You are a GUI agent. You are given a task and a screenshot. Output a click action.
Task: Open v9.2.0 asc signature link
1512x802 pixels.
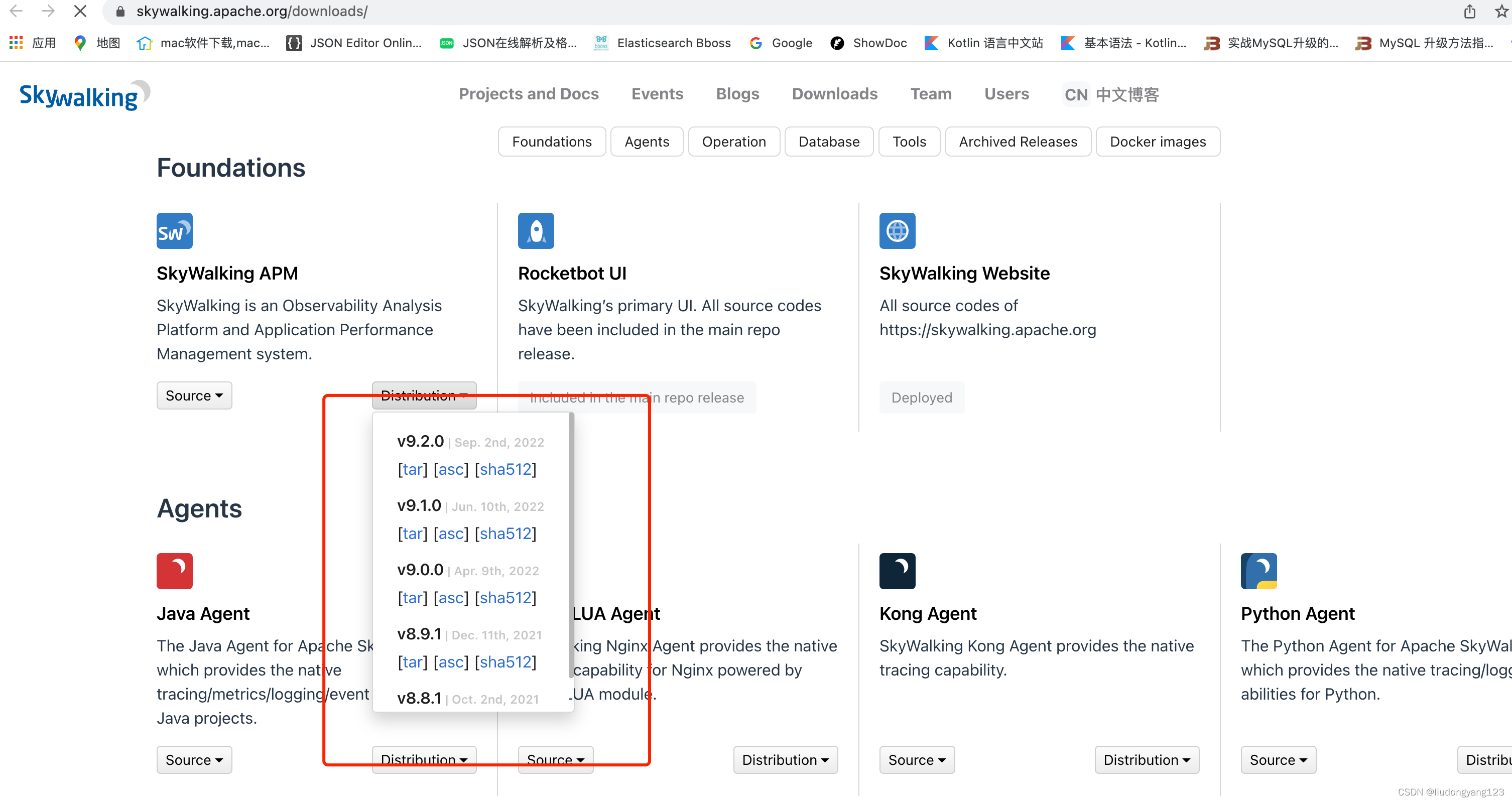(451, 469)
